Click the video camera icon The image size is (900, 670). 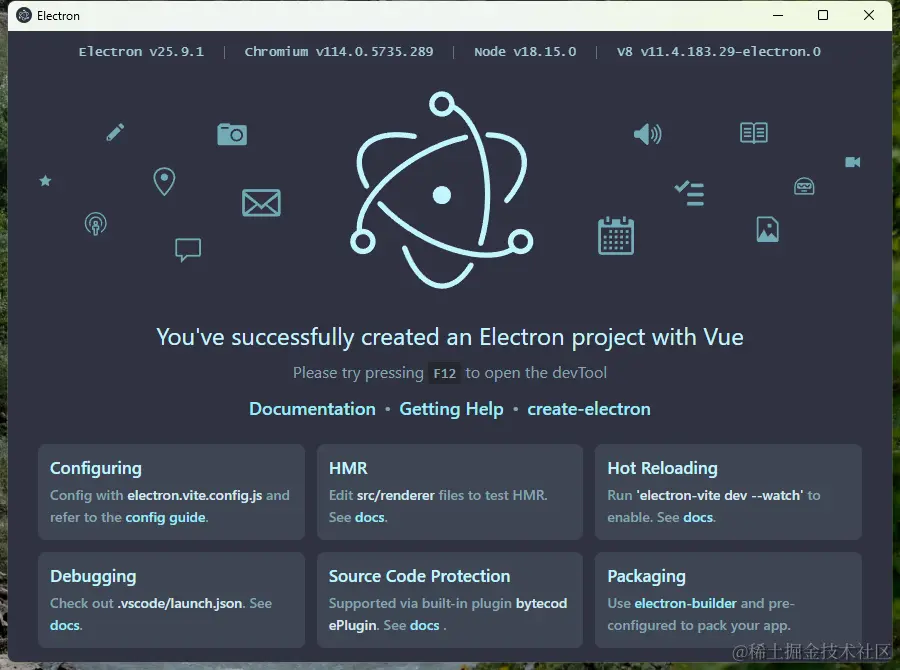[x=852, y=162]
